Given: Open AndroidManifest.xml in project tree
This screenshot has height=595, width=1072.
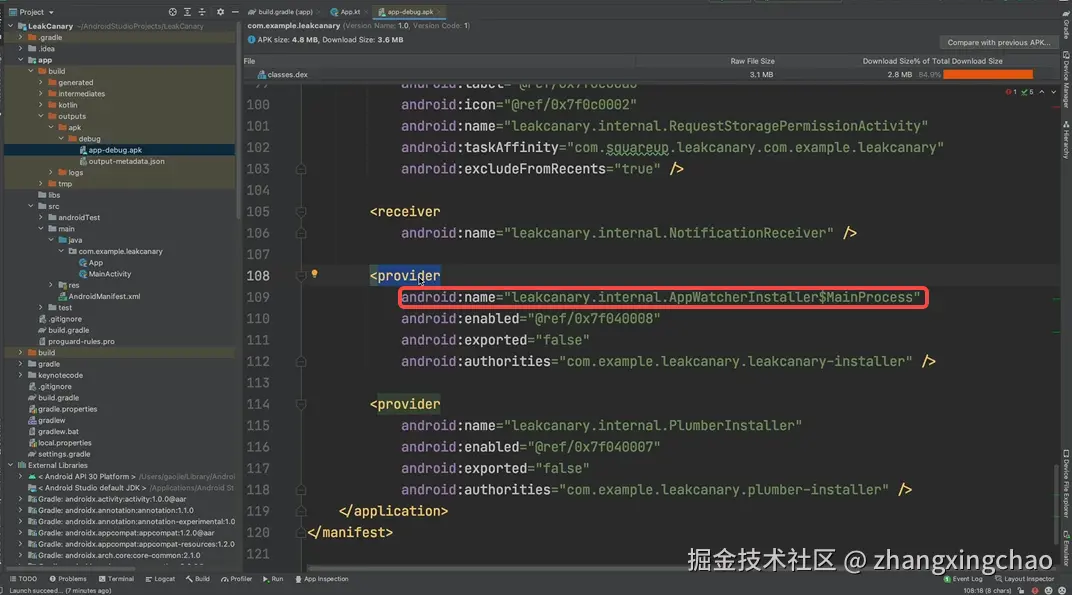Looking at the screenshot, I should [x=104, y=296].
